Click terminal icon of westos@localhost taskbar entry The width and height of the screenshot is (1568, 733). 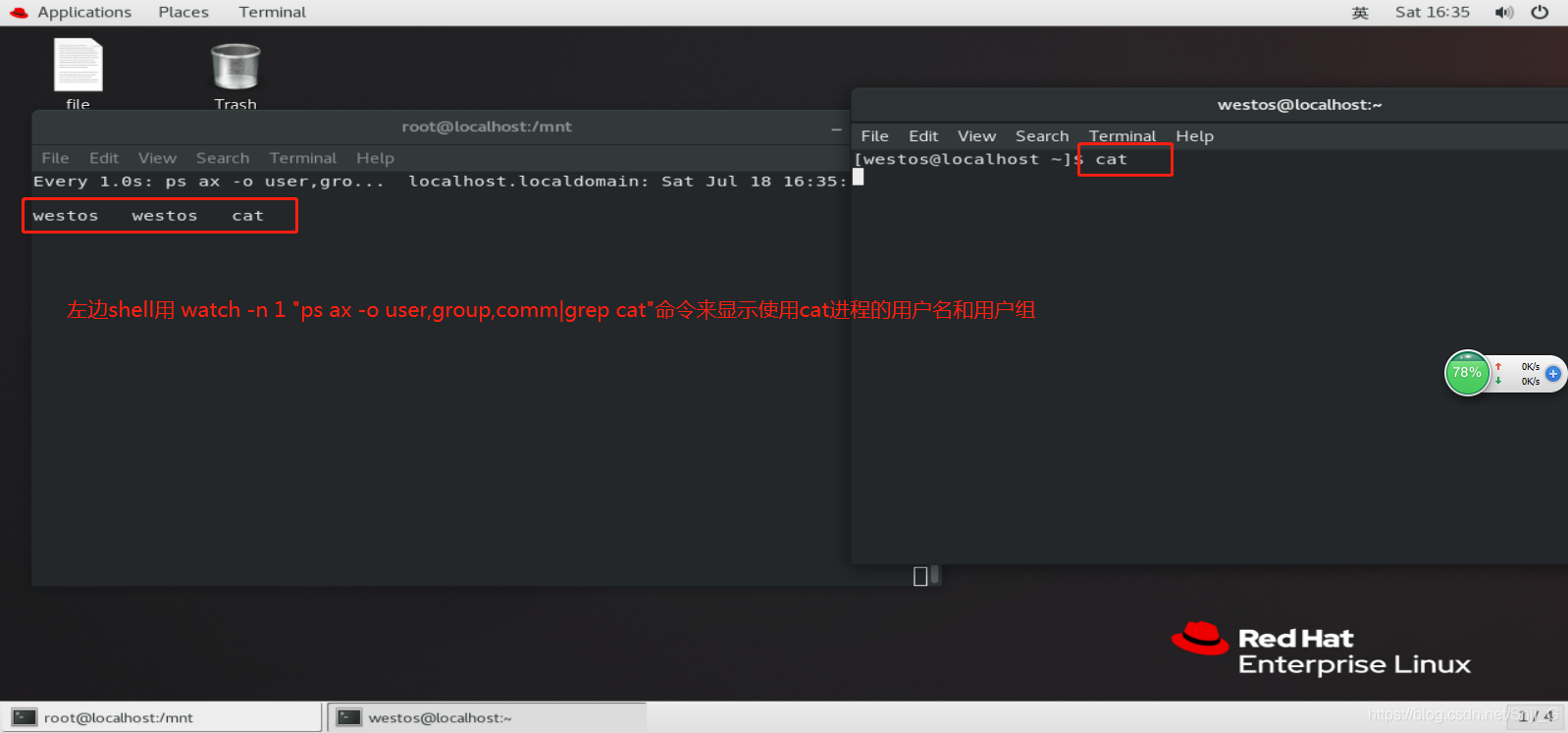coord(349,717)
